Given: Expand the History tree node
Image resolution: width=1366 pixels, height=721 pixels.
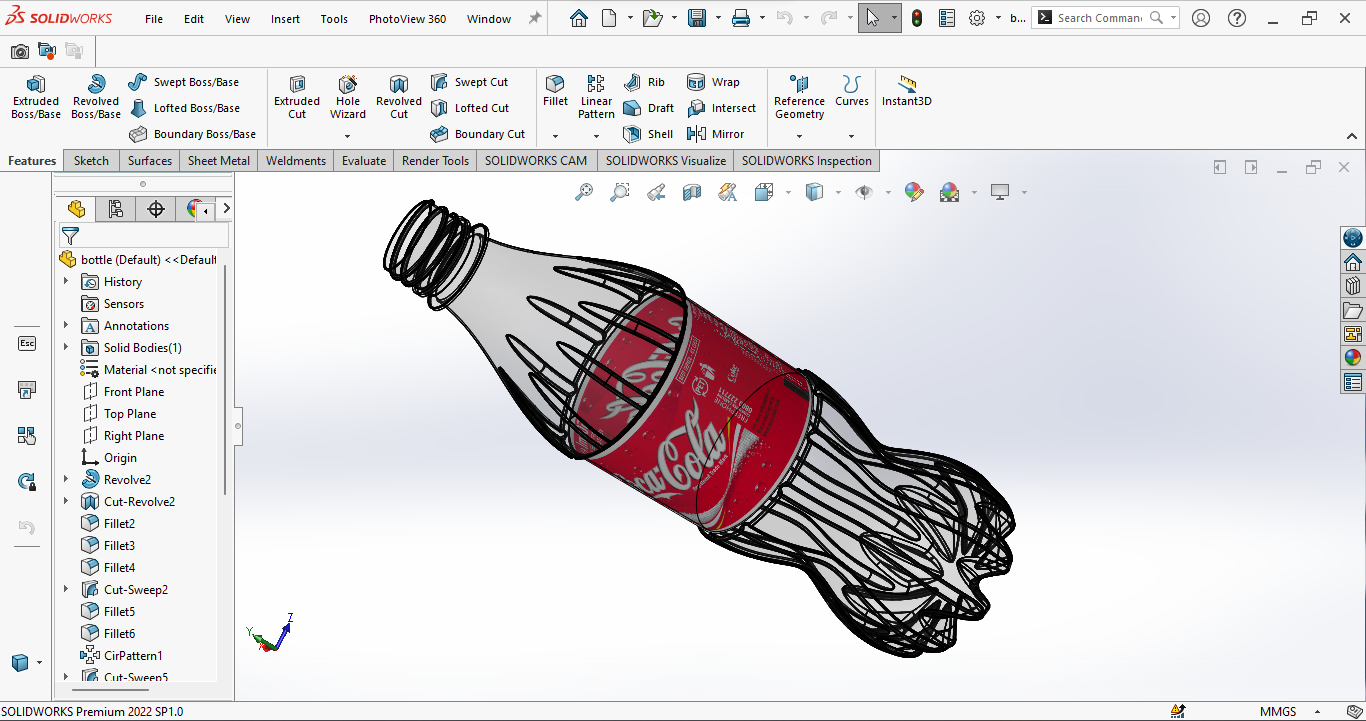Looking at the screenshot, I should tap(67, 282).
